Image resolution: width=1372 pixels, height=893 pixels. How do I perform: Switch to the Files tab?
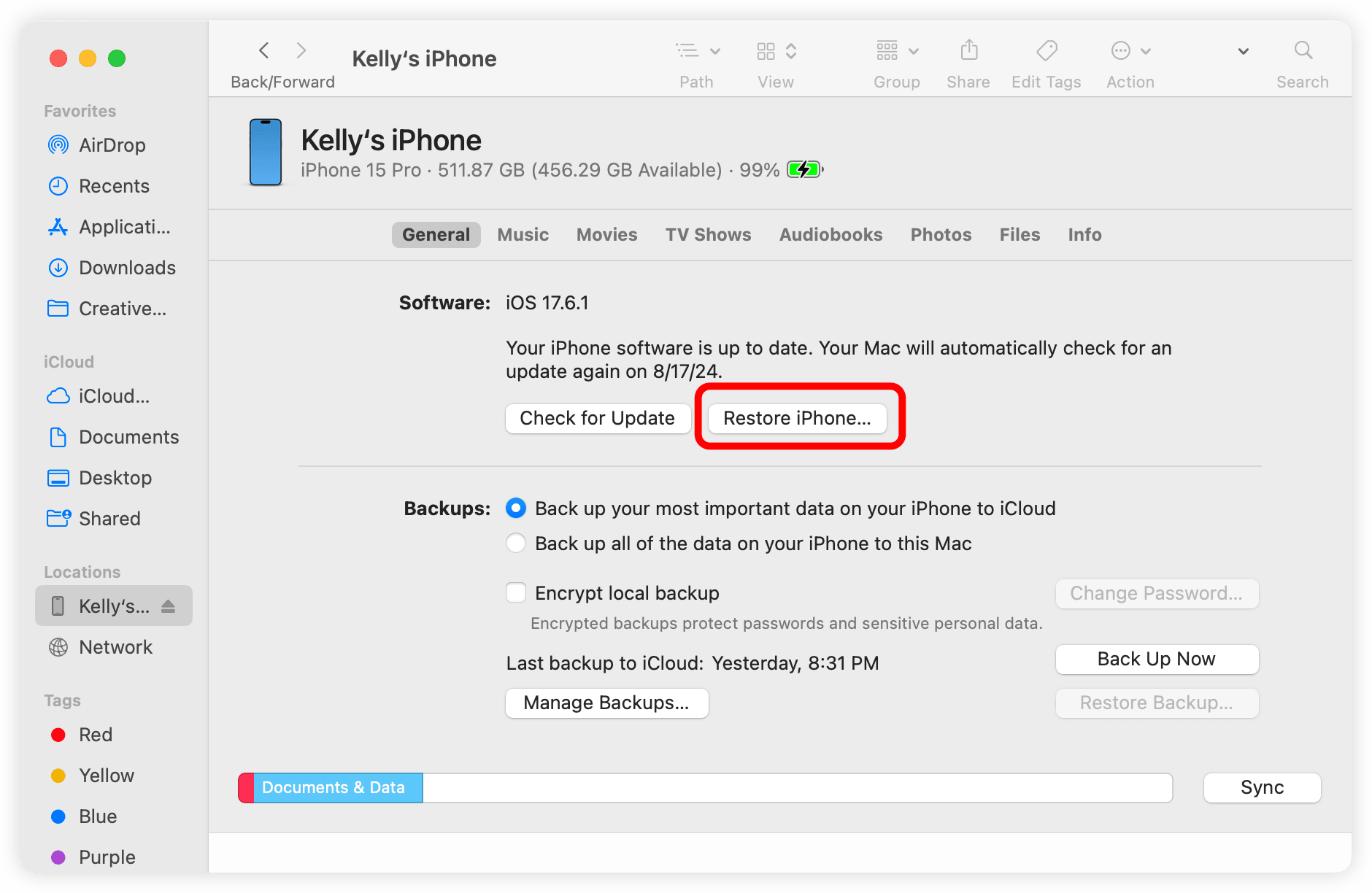tap(1020, 235)
